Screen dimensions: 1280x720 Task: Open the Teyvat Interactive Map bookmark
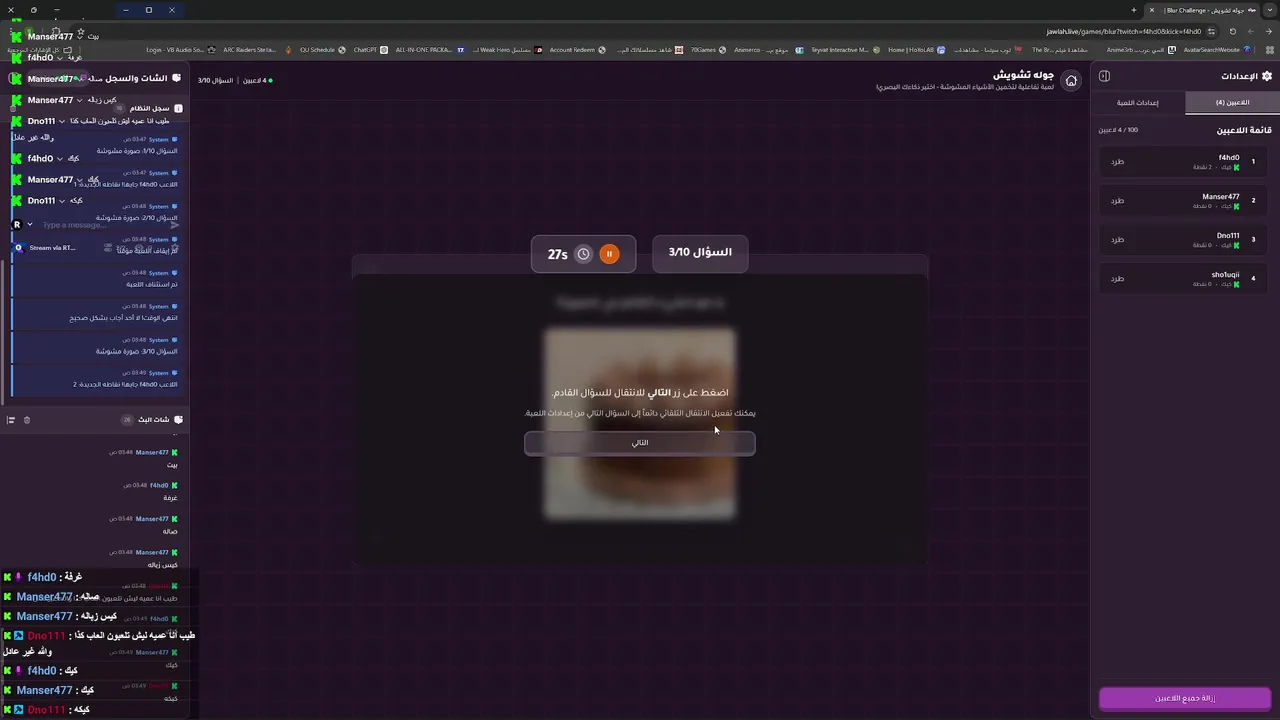(x=845, y=49)
